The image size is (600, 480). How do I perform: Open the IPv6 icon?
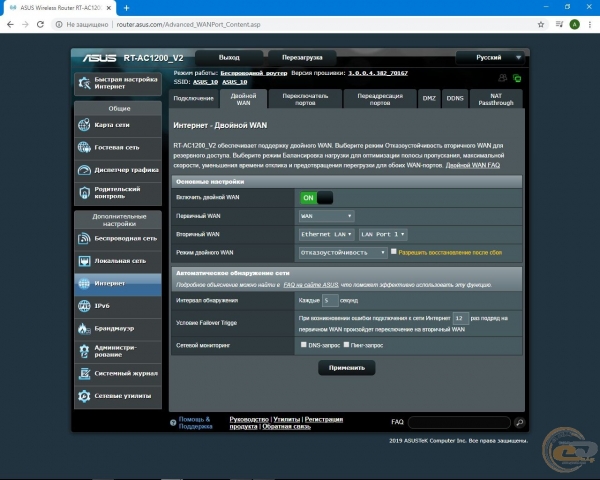click(x=84, y=306)
